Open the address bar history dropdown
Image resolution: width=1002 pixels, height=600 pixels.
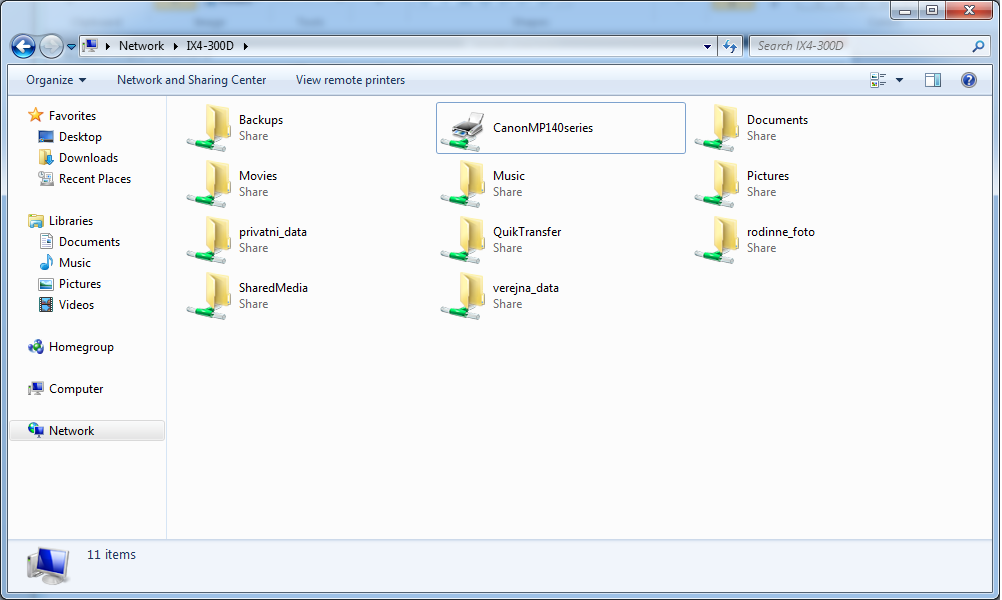[708, 46]
